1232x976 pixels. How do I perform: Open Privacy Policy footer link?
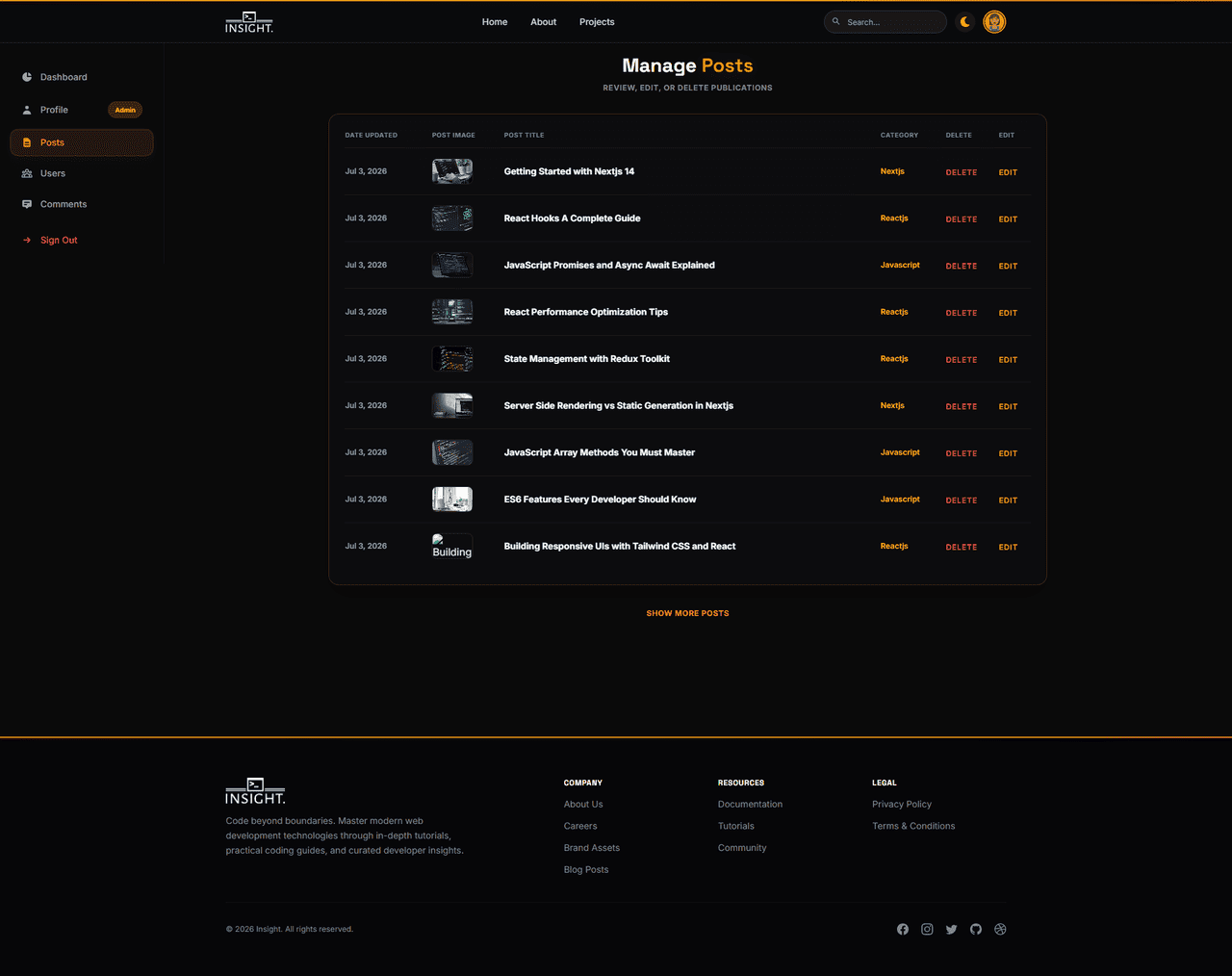[902, 805]
